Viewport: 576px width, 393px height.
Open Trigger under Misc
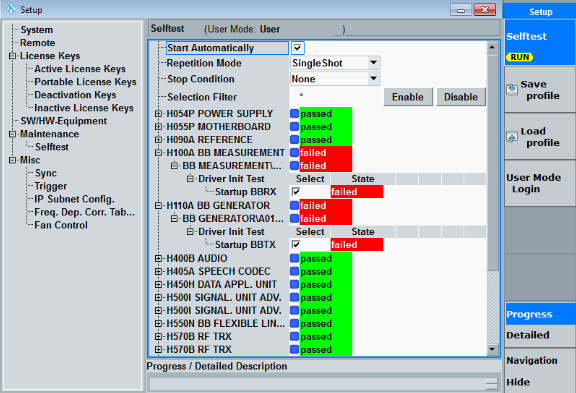(51, 186)
